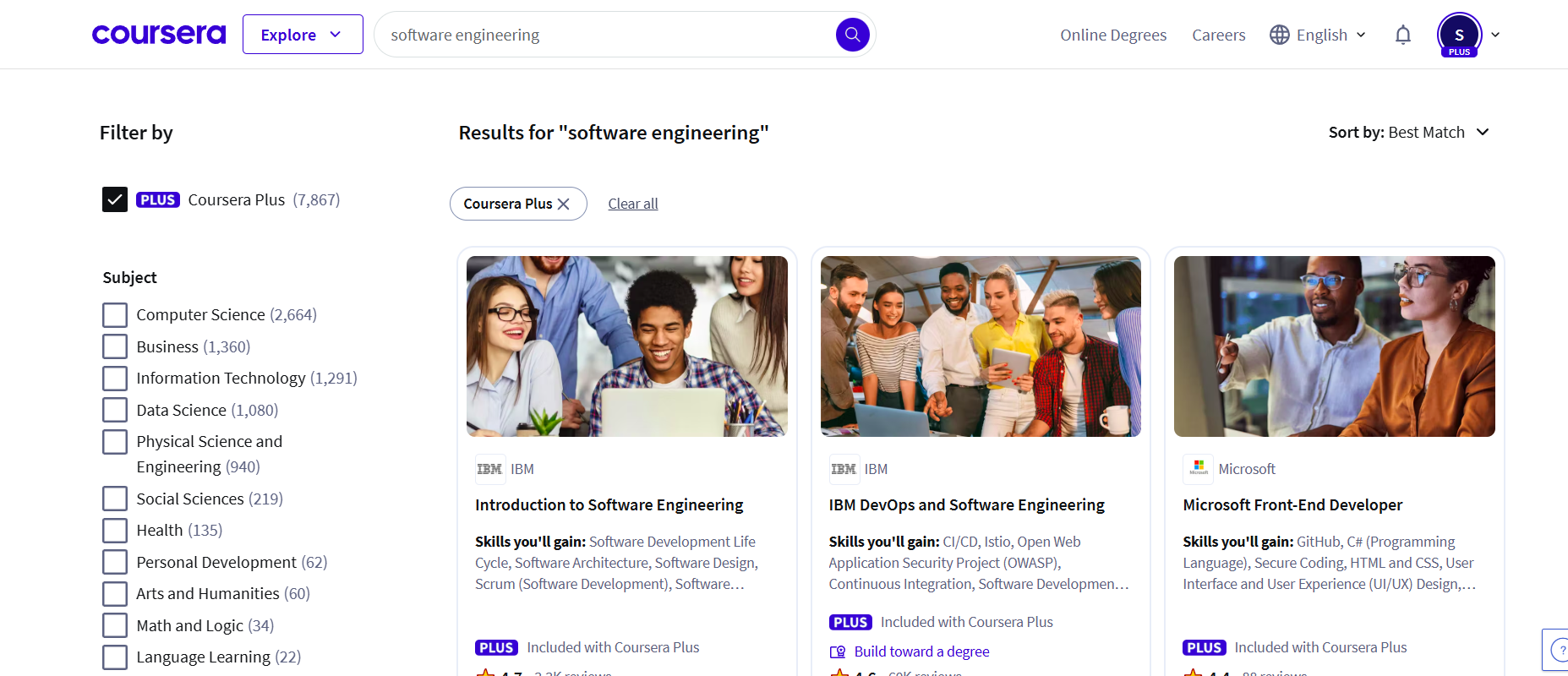Click the Microsoft logo on course card
Screen dimensions: 1568x676
click(1198, 468)
